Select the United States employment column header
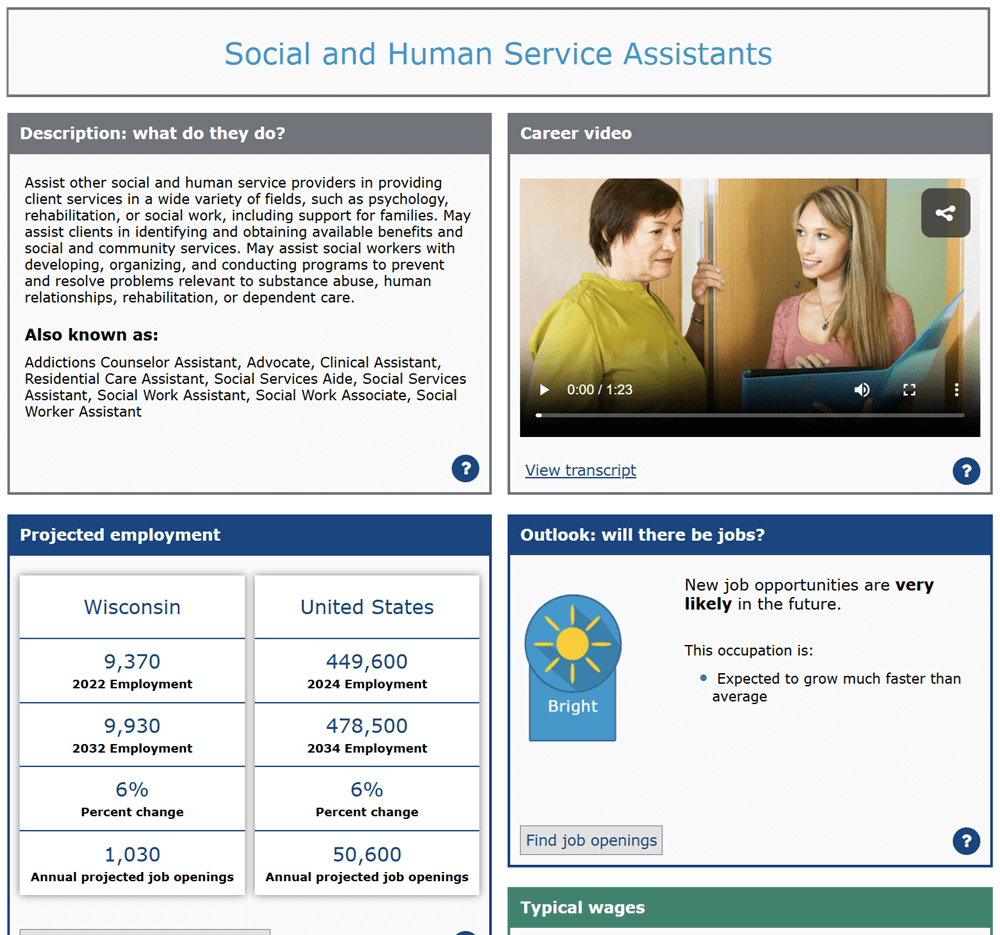Viewport: 1000px width, 935px height. [366, 608]
